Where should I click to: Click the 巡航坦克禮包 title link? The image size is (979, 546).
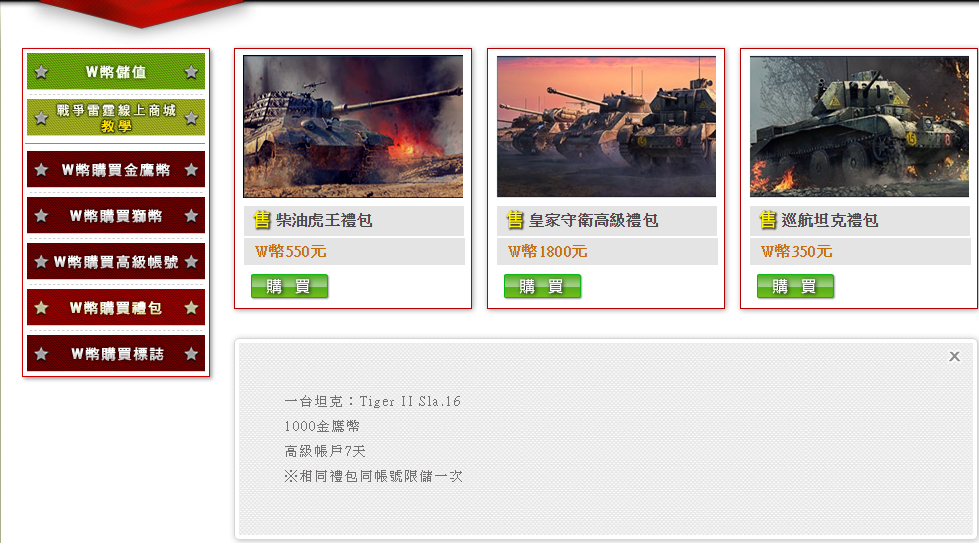click(830, 220)
